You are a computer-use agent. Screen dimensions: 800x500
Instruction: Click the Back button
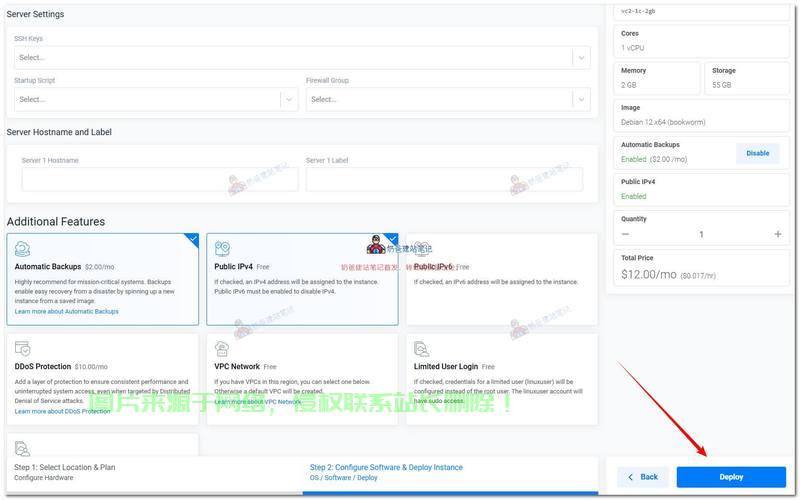tap(642, 477)
